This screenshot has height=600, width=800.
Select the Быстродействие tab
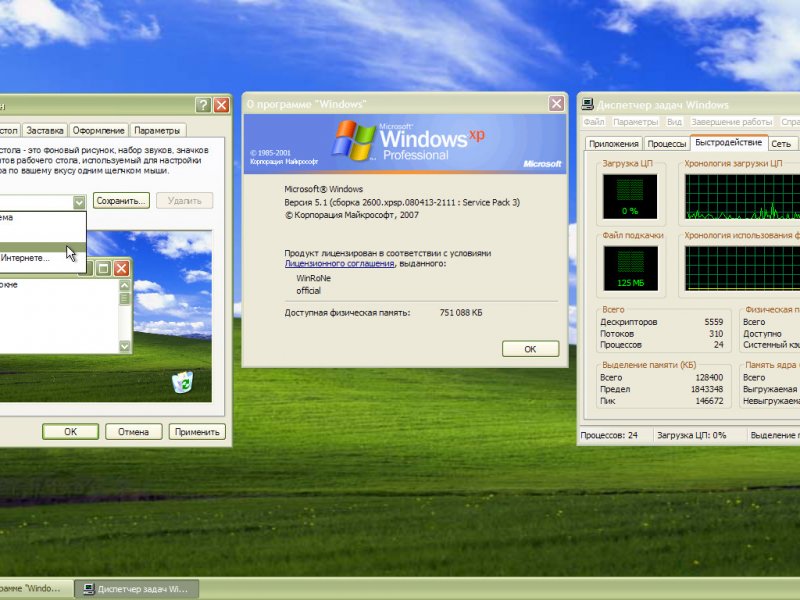pyautogui.click(x=729, y=142)
